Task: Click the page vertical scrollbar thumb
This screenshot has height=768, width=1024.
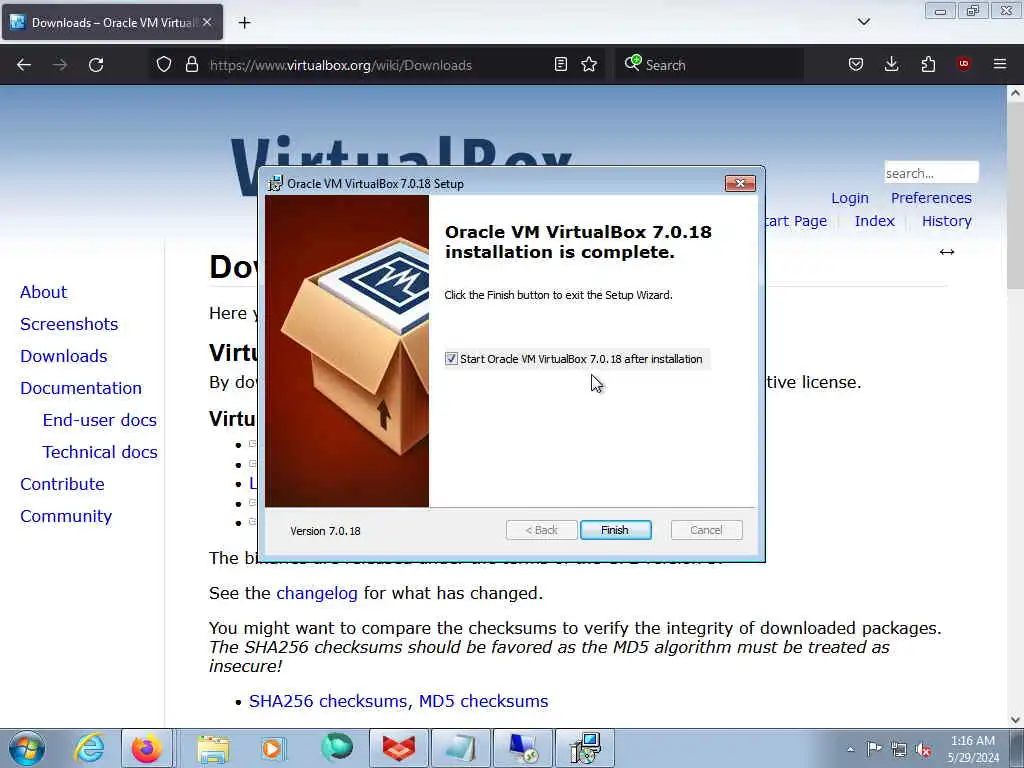Action: [1015, 196]
